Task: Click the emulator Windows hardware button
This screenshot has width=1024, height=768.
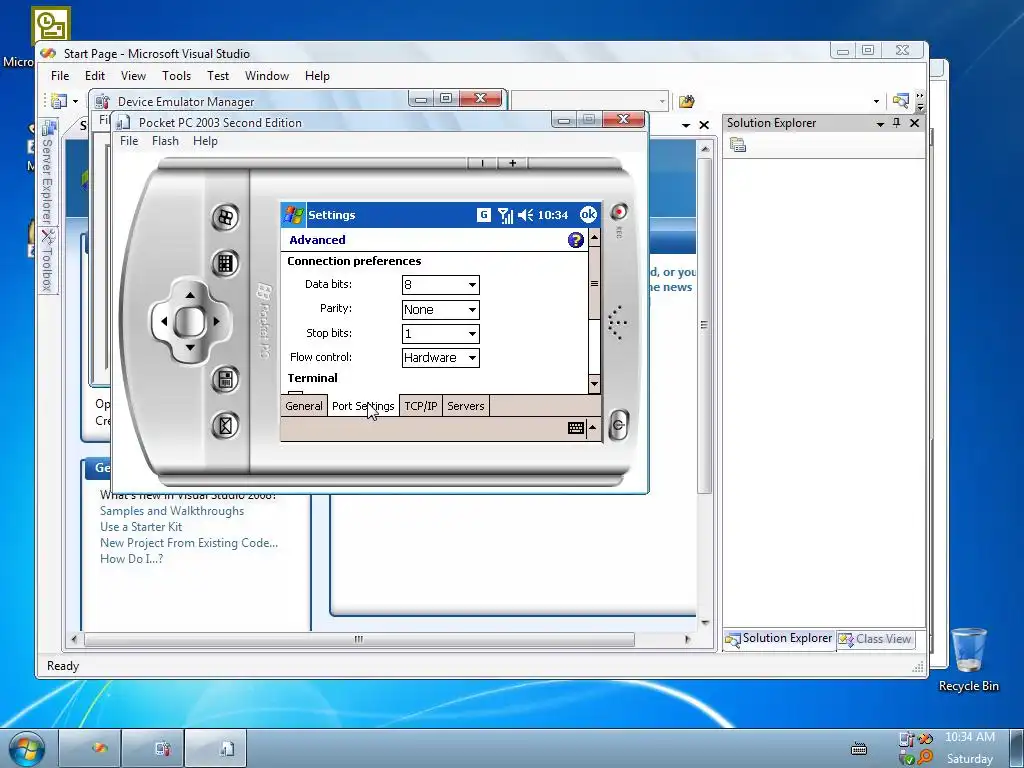Action: click(225, 217)
